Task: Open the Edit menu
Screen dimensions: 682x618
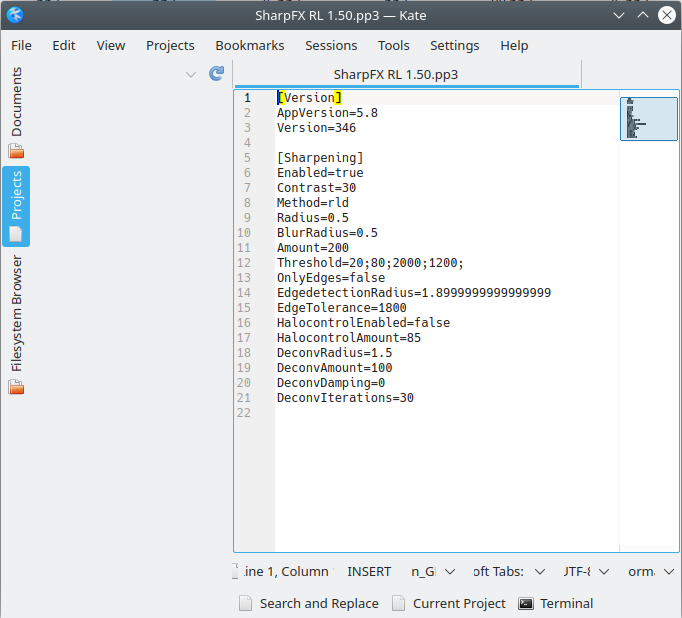Action: coord(64,45)
